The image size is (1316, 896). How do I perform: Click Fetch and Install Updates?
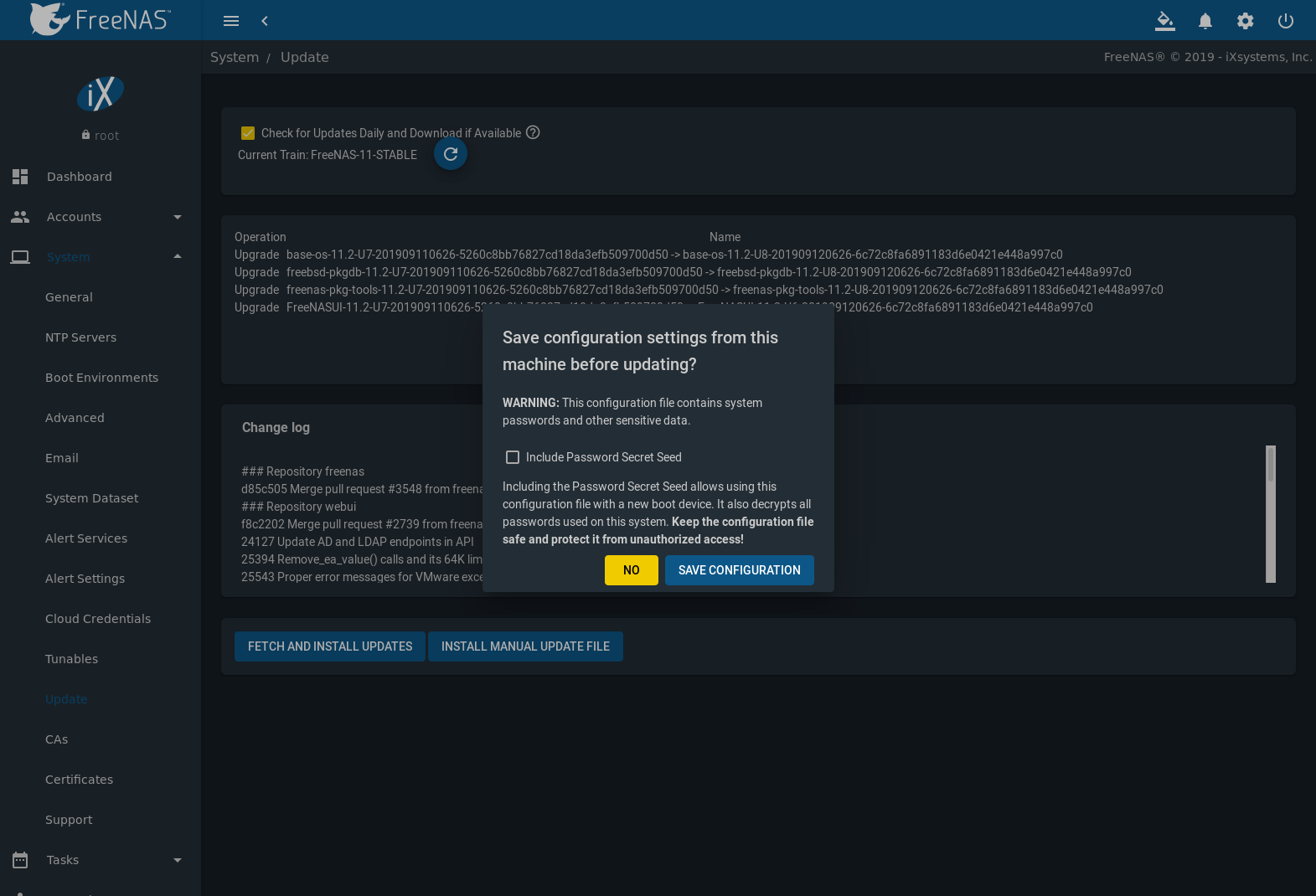(x=330, y=646)
